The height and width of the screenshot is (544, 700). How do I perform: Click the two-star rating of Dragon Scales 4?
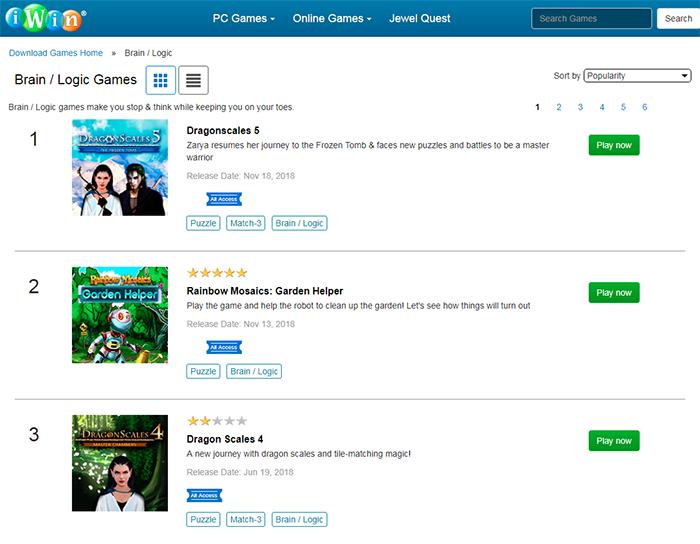click(217, 421)
